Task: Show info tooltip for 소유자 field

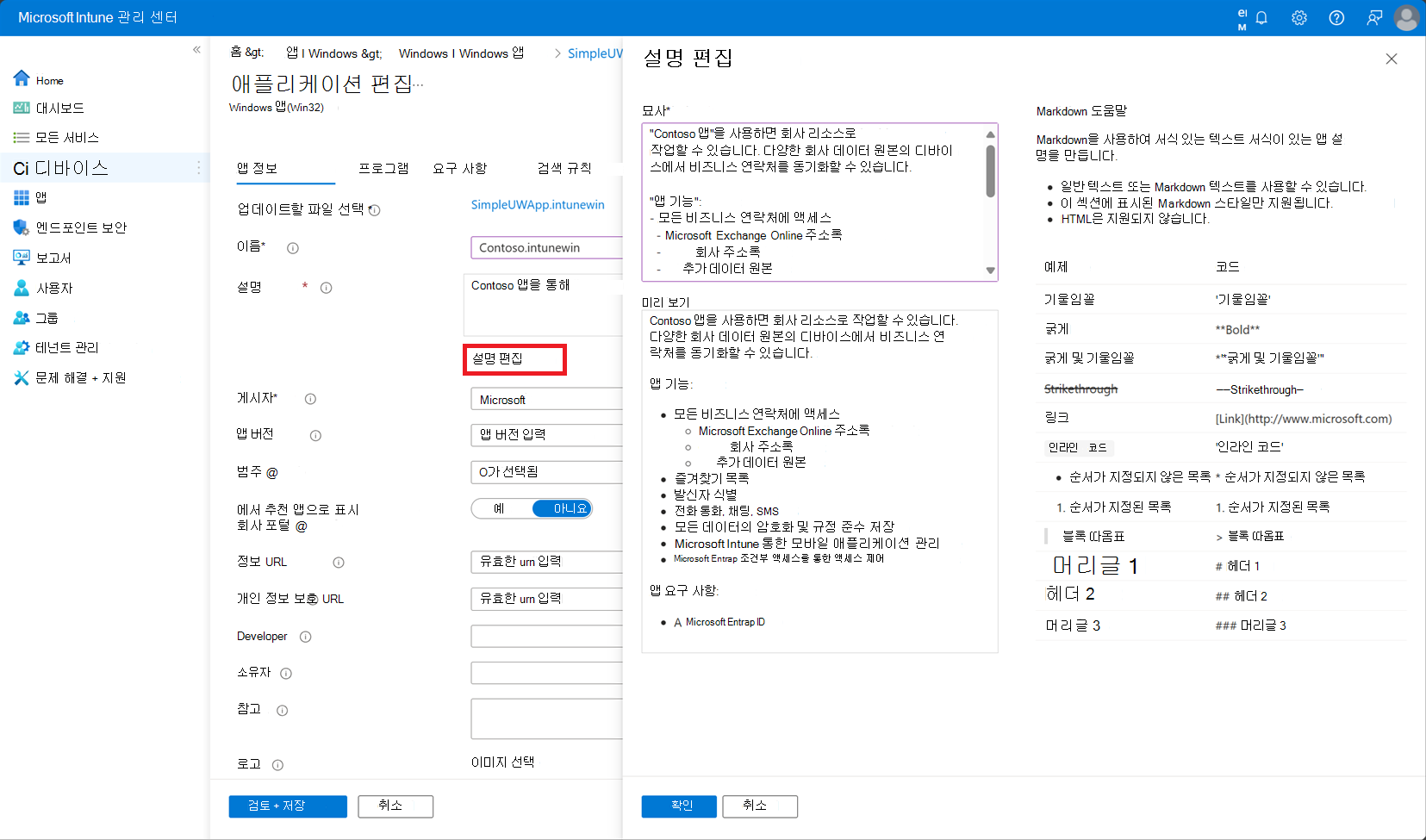Action: click(286, 674)
